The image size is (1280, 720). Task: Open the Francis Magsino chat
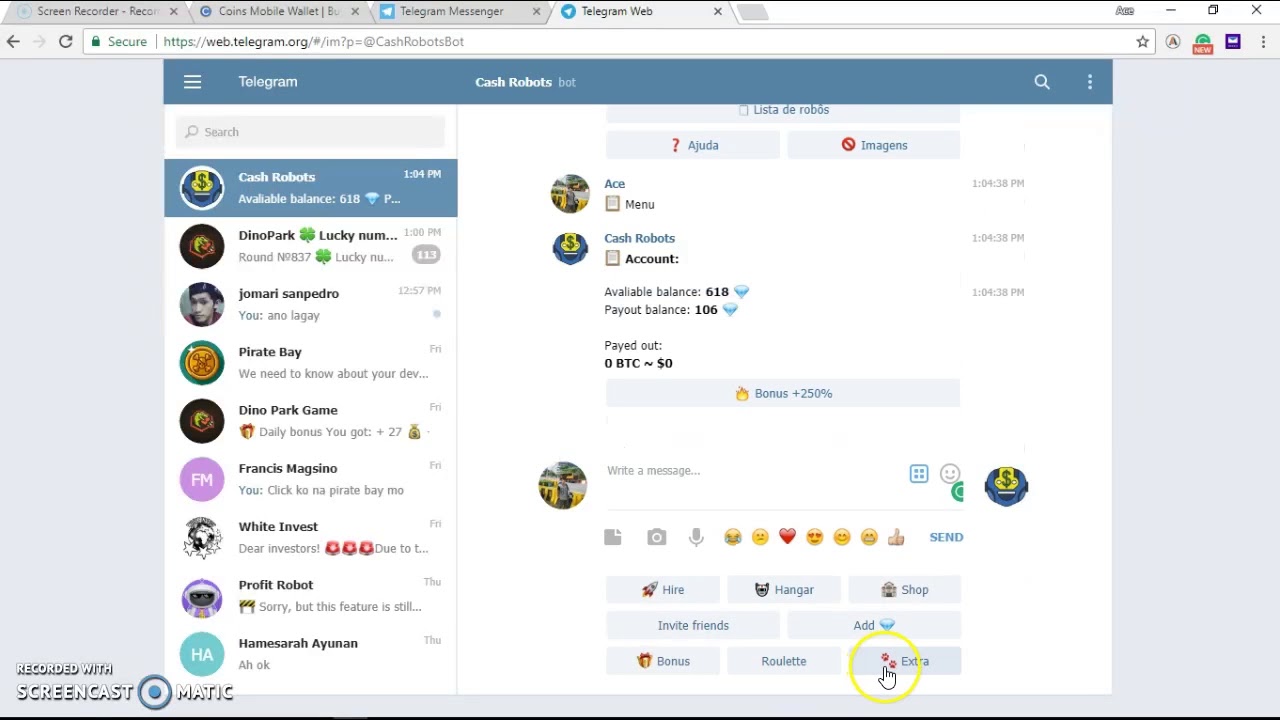[311, 479]
